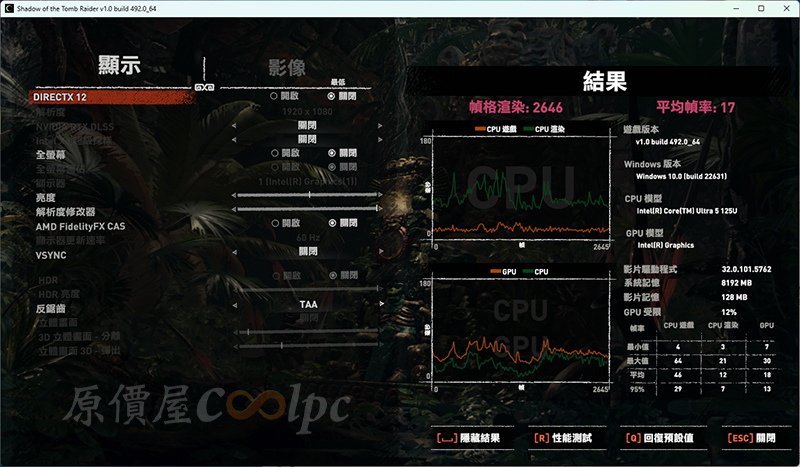This screenshot has width=800, height=467.
Task: Click the 60 Hz refresh rate value
Action: [x=308, y=237]
